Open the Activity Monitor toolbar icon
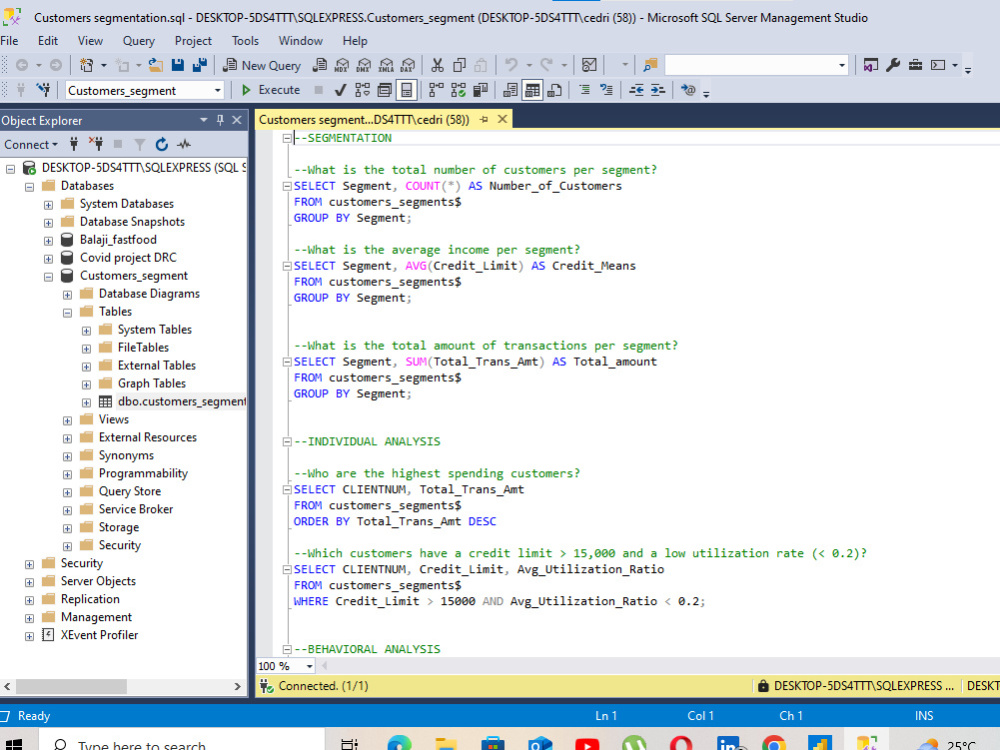Screen dimensions: 1000x750 pyautogui.click(x=589, y=65)
